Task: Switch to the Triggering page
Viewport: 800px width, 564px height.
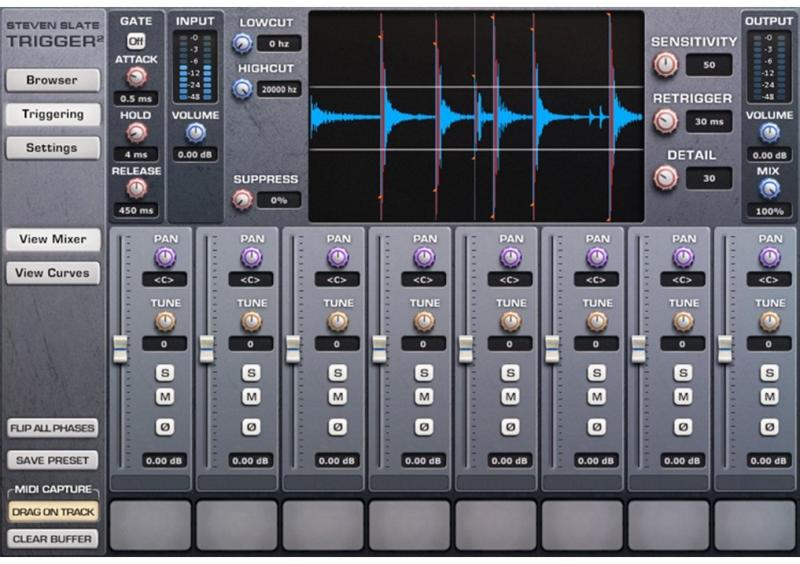Action: (x=53, y=114)
